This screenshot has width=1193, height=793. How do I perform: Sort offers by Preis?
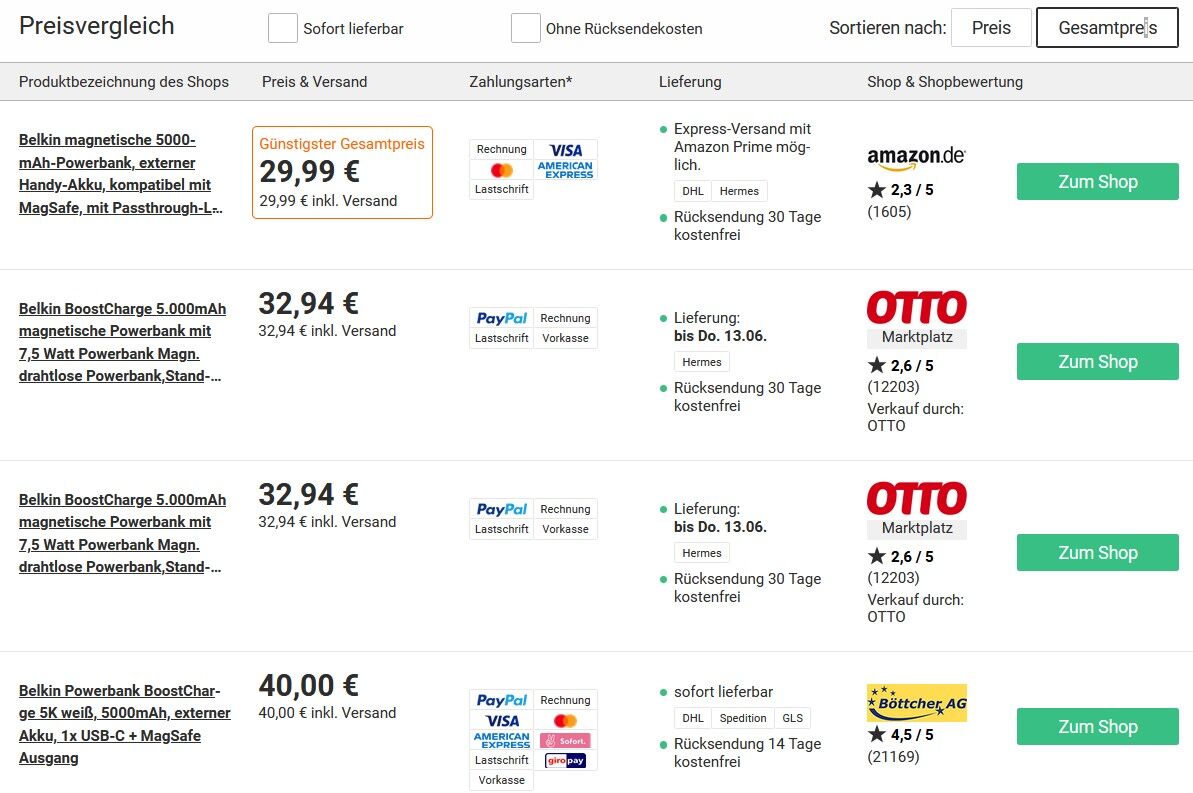[x=991, y=28]
